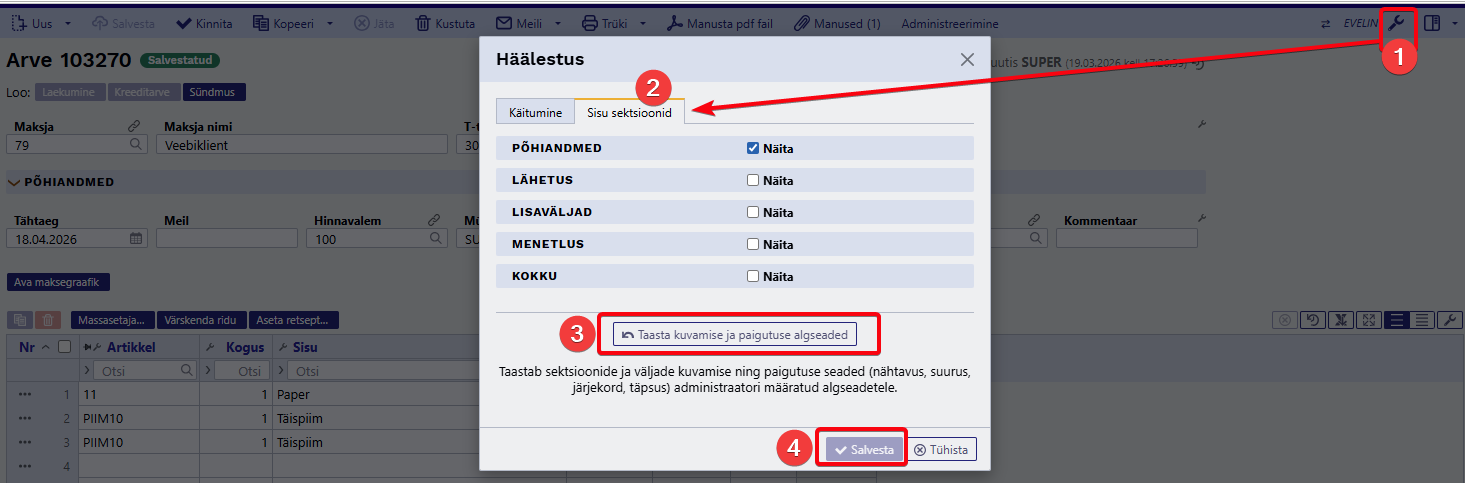Close the Häälestus dialog with X
This screenshot has width=1465, height=483.
point(967,59)
